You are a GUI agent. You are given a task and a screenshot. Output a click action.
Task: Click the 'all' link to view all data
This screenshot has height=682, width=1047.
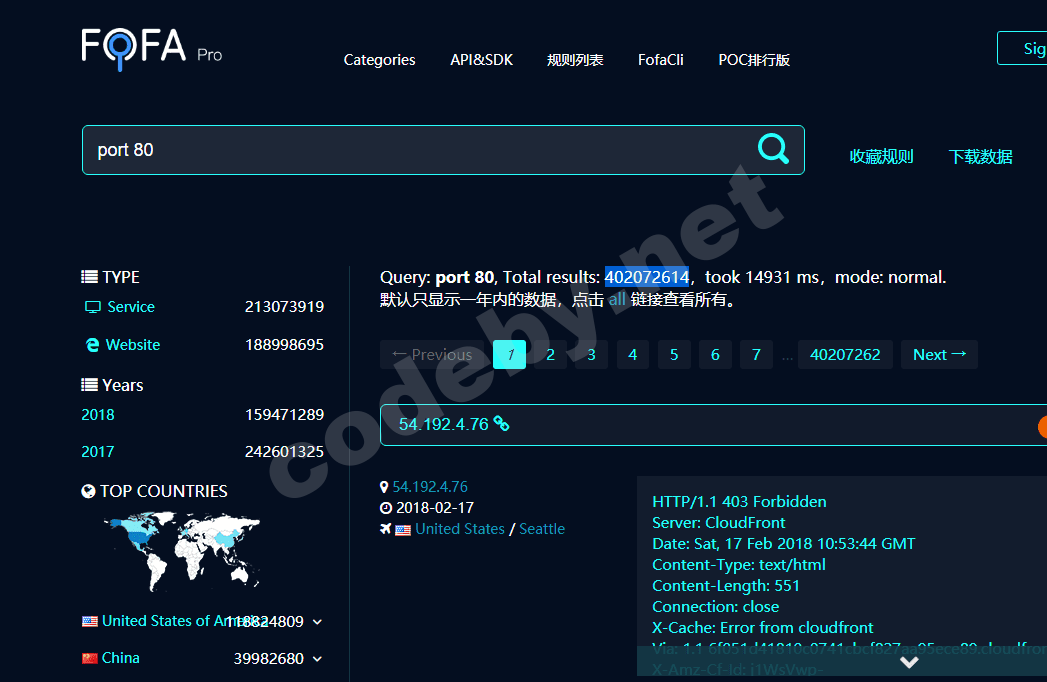(x=617, y=299)
